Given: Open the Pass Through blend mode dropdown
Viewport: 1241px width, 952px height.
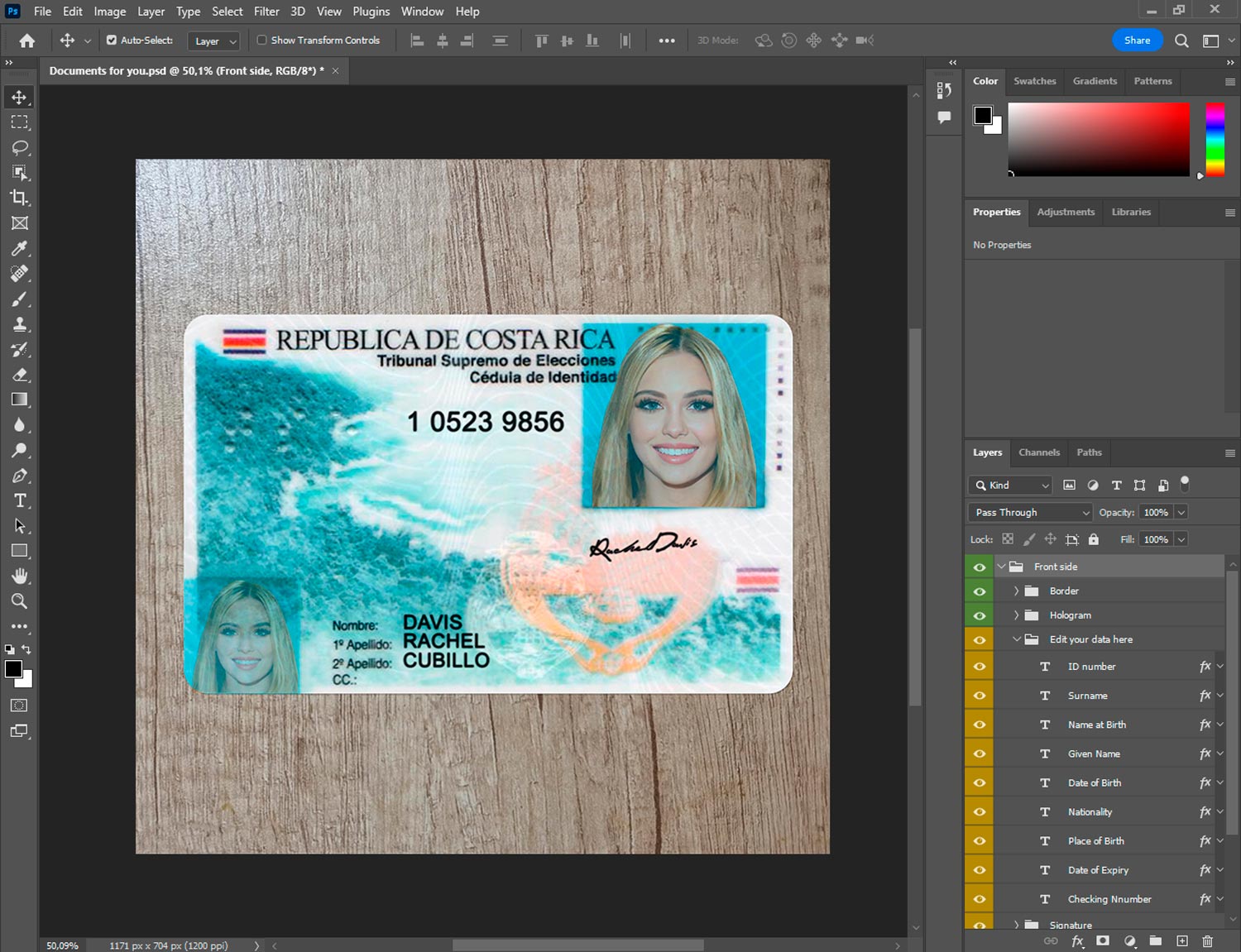Looking at the screenshot, I should coord(1030,513).
